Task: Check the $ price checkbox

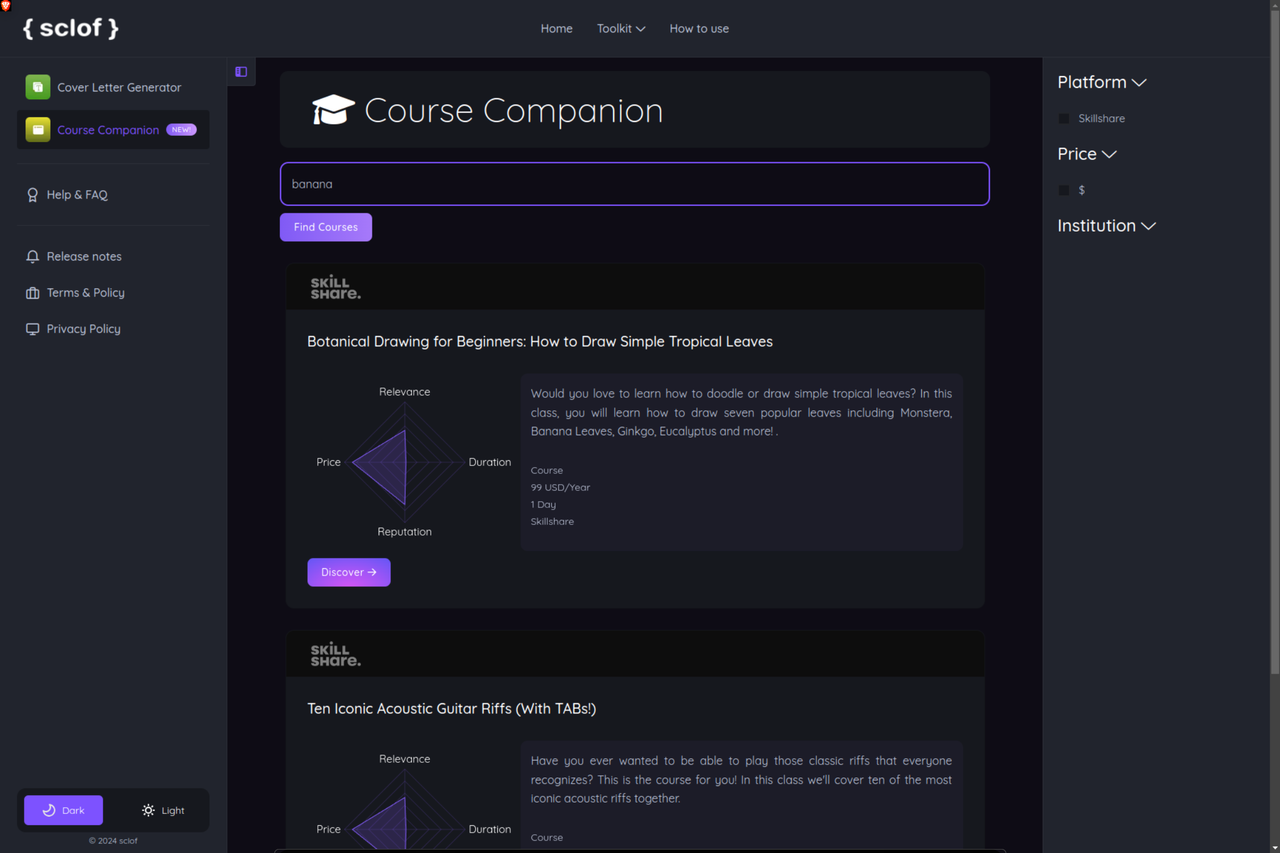Action: click(x=1064, y=190)
